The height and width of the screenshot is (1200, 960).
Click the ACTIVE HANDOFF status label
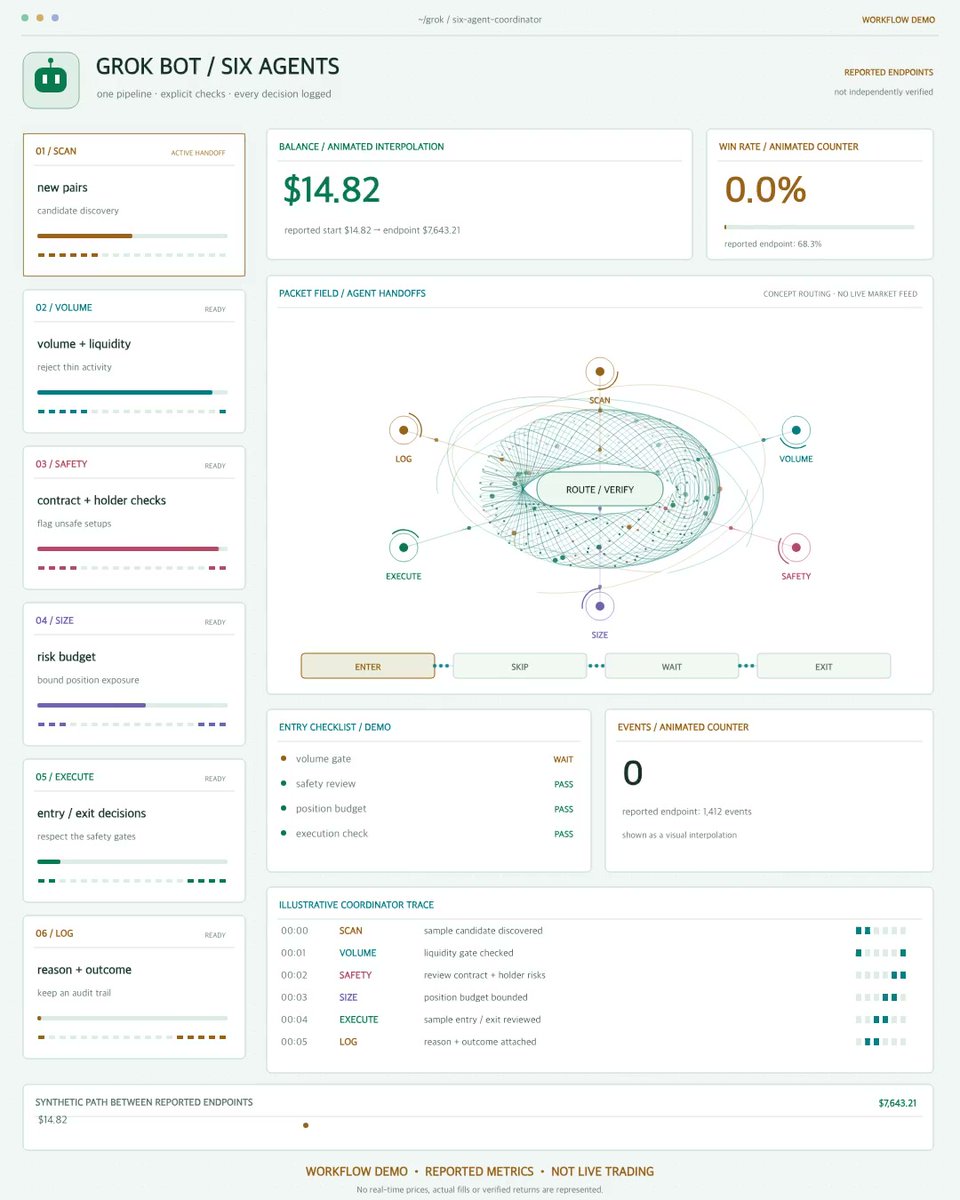click(199, 153)
